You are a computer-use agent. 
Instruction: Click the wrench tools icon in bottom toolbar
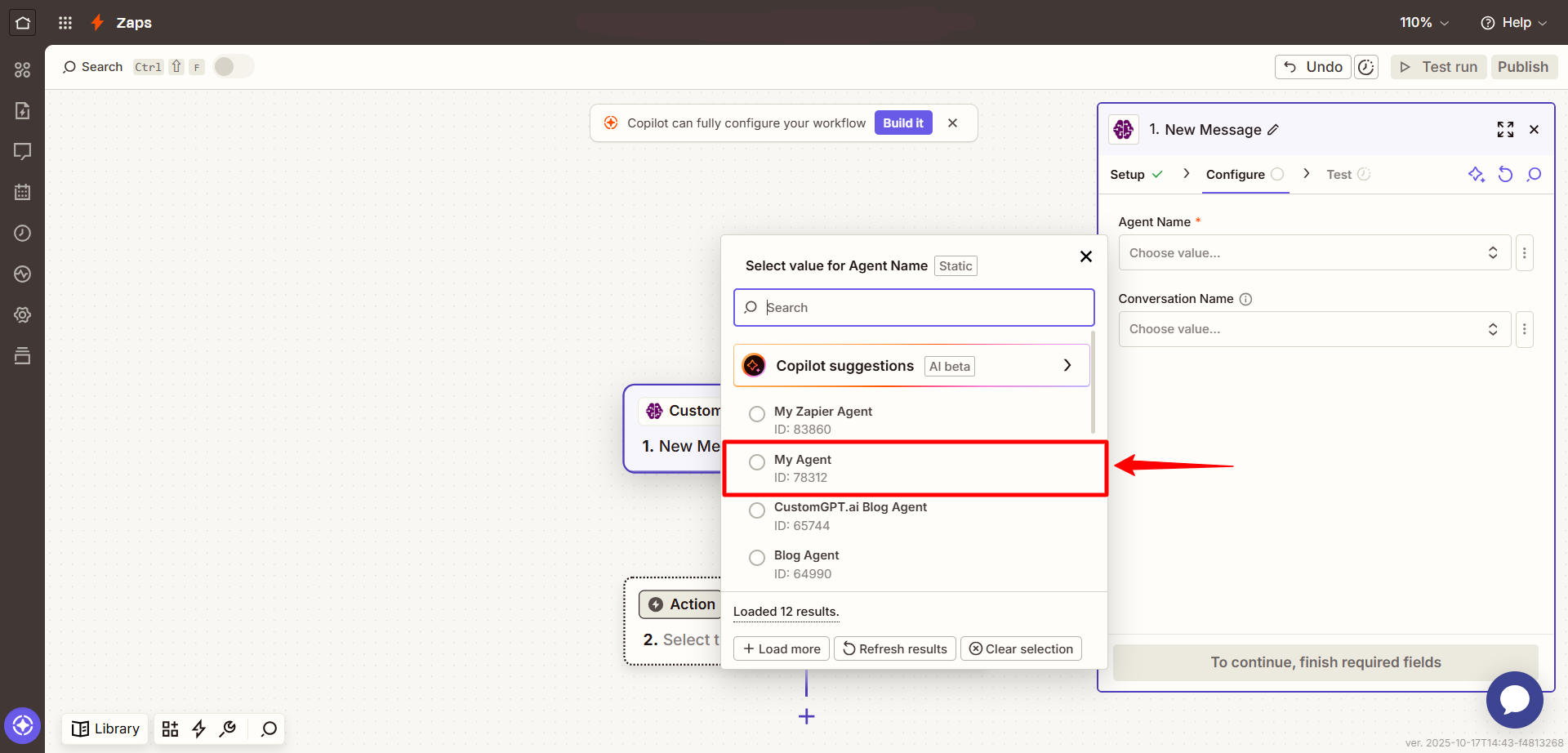tap(228, 728)
